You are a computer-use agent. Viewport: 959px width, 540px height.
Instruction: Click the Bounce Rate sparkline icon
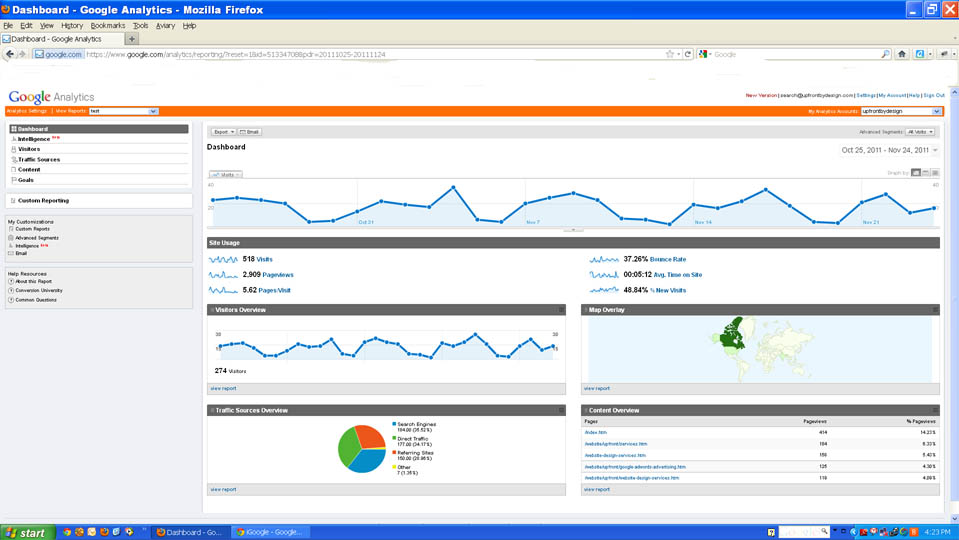604,259
